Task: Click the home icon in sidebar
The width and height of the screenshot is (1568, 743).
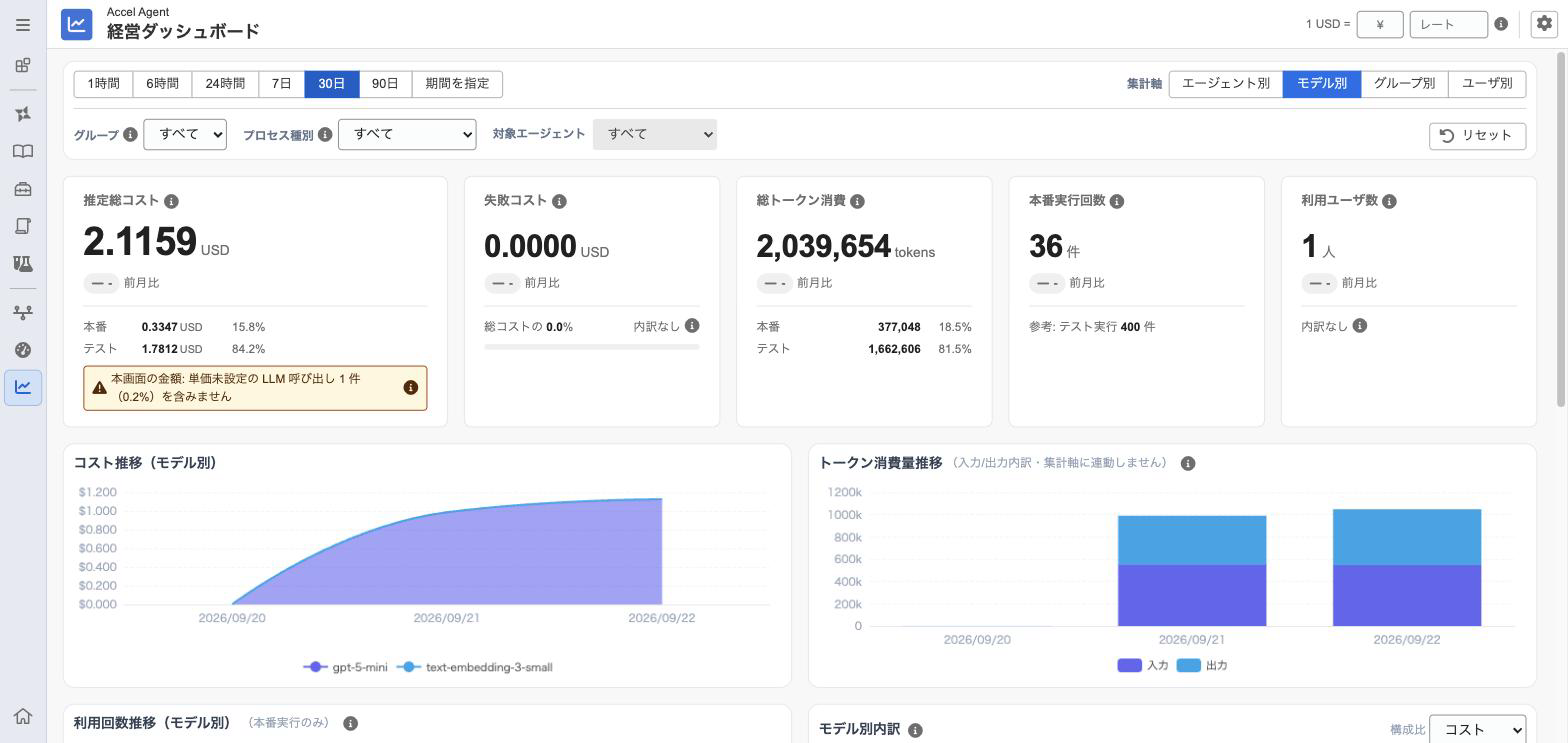Action: (23, 716)
